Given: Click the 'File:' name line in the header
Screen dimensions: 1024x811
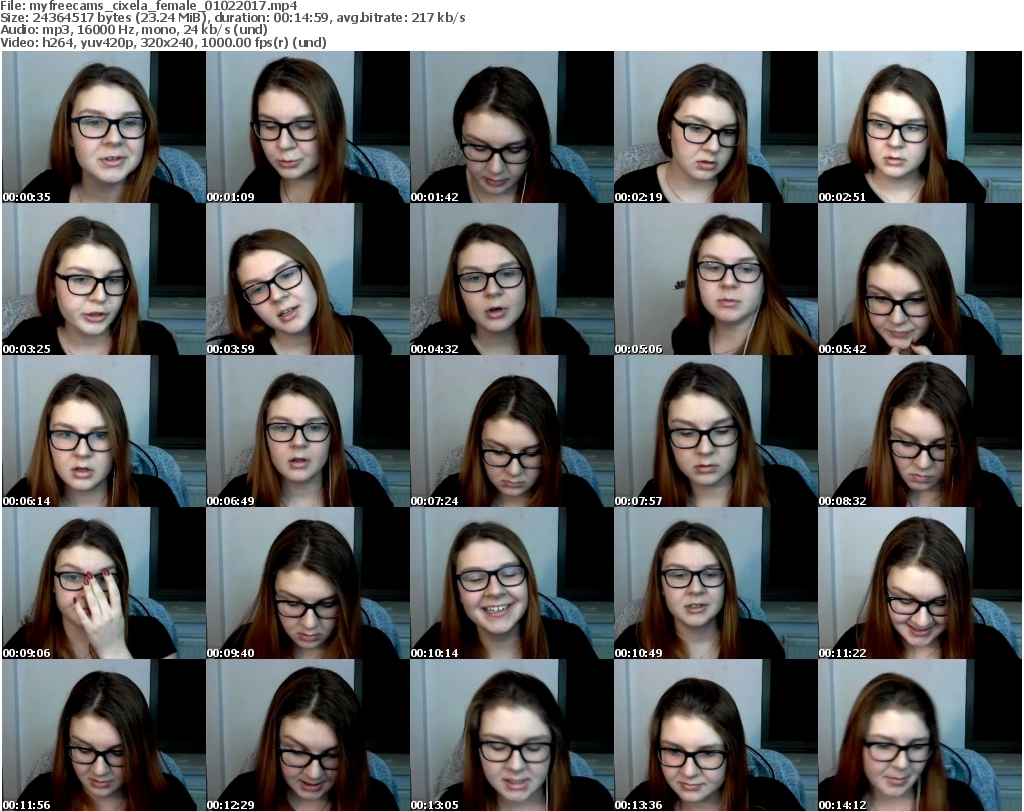Looking at the screenshot, I should pos(149,6).
